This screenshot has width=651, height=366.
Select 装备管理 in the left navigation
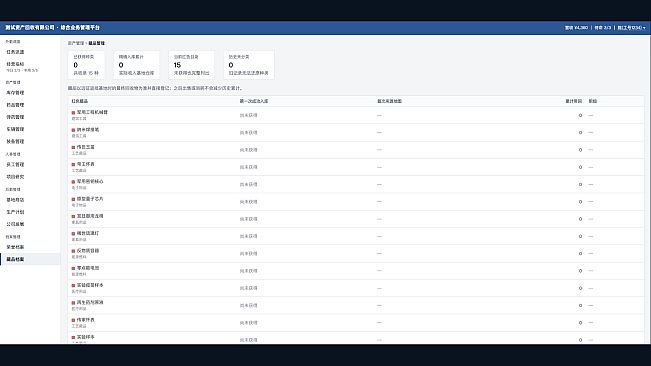pos(15,141)
